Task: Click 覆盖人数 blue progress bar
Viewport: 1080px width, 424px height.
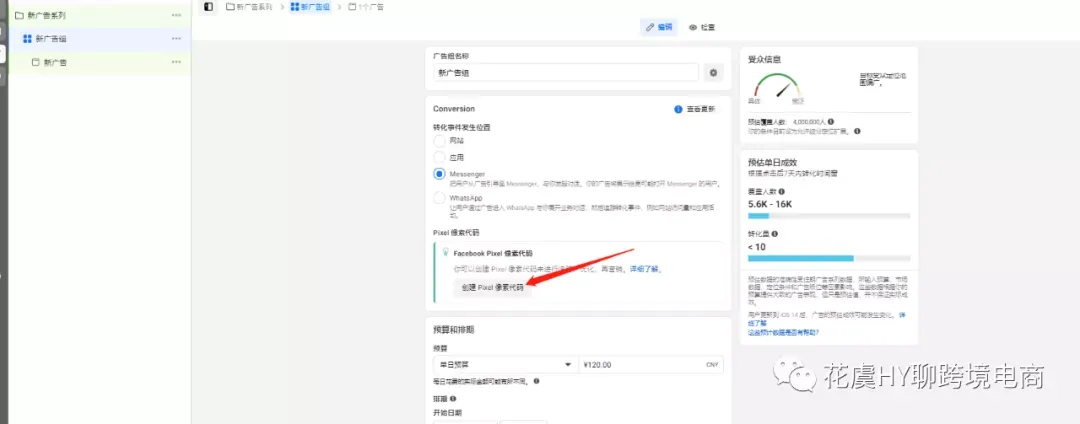Action: coord(758,216)
